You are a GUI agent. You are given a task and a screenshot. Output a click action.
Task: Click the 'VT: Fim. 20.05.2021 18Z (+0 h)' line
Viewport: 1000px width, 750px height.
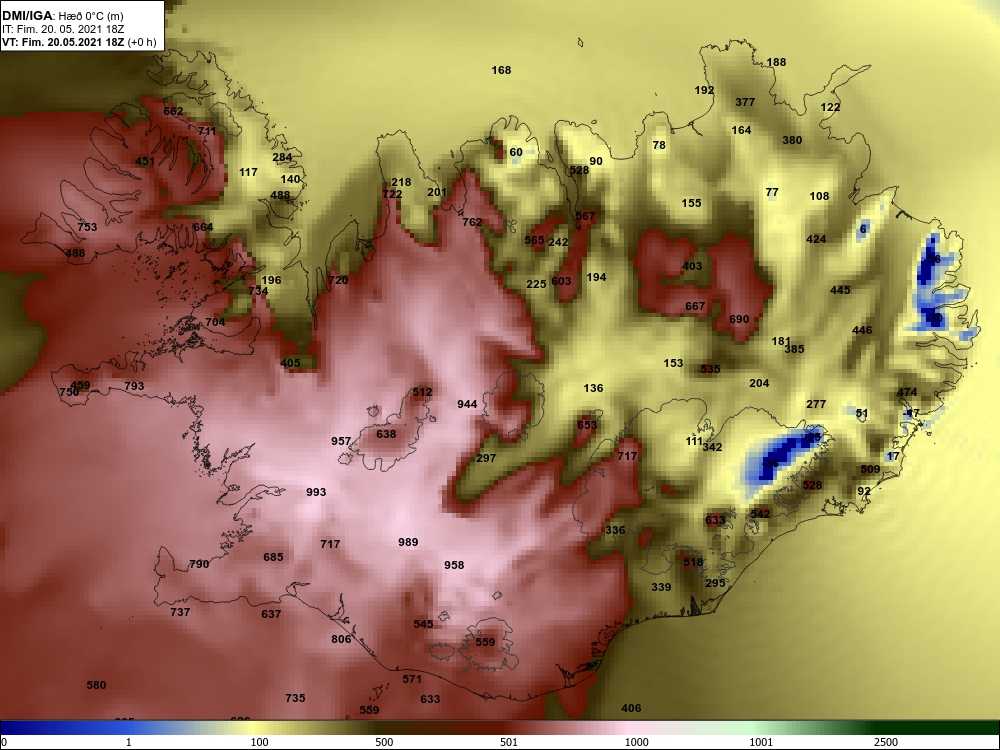tap(78, 43)
